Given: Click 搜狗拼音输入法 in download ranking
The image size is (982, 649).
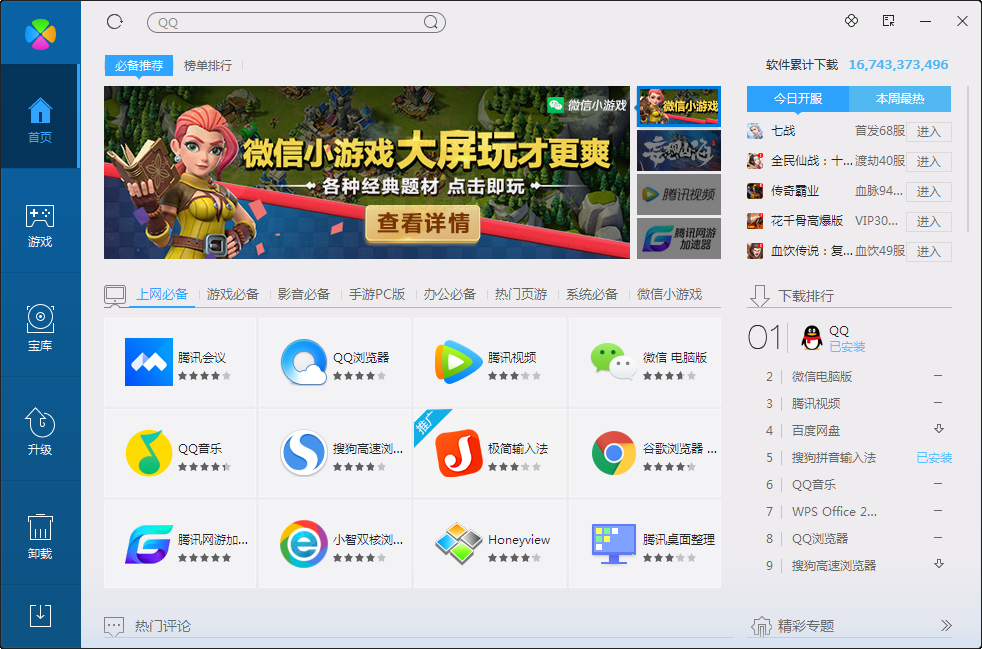Looking at the screenshot, I should click(x=834, y=457).
